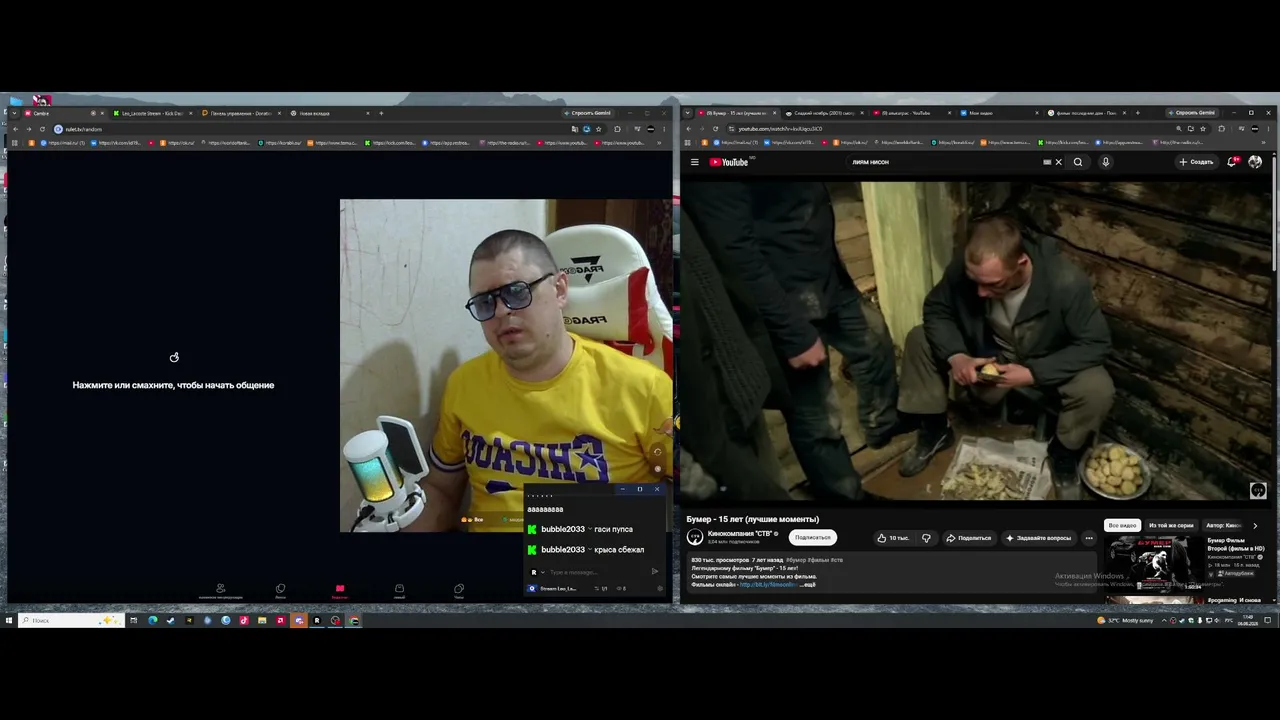Click the Windows taskbar search box
Screen dimensions: 1280x720
pyautogui.click(x=70, y=620)
